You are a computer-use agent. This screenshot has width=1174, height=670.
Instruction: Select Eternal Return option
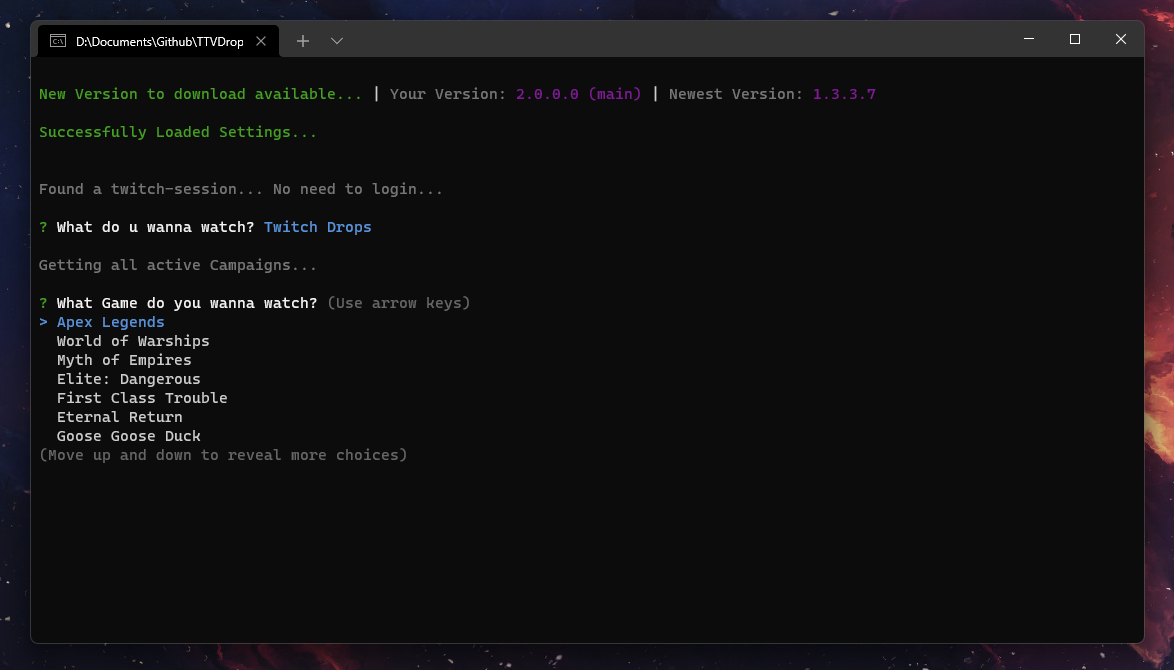click(119, 417)
